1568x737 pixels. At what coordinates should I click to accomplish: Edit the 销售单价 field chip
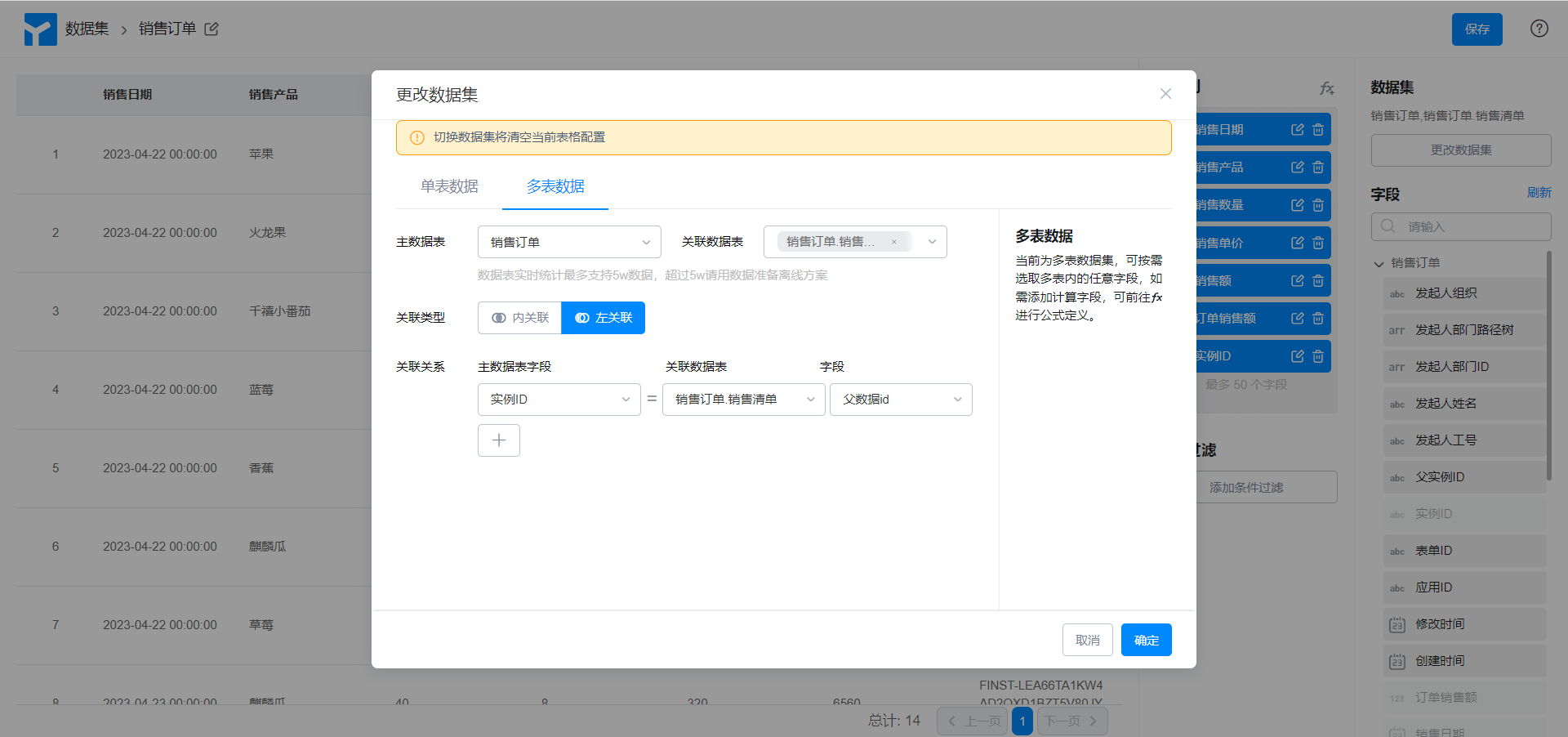click(x=1297, y=243)
